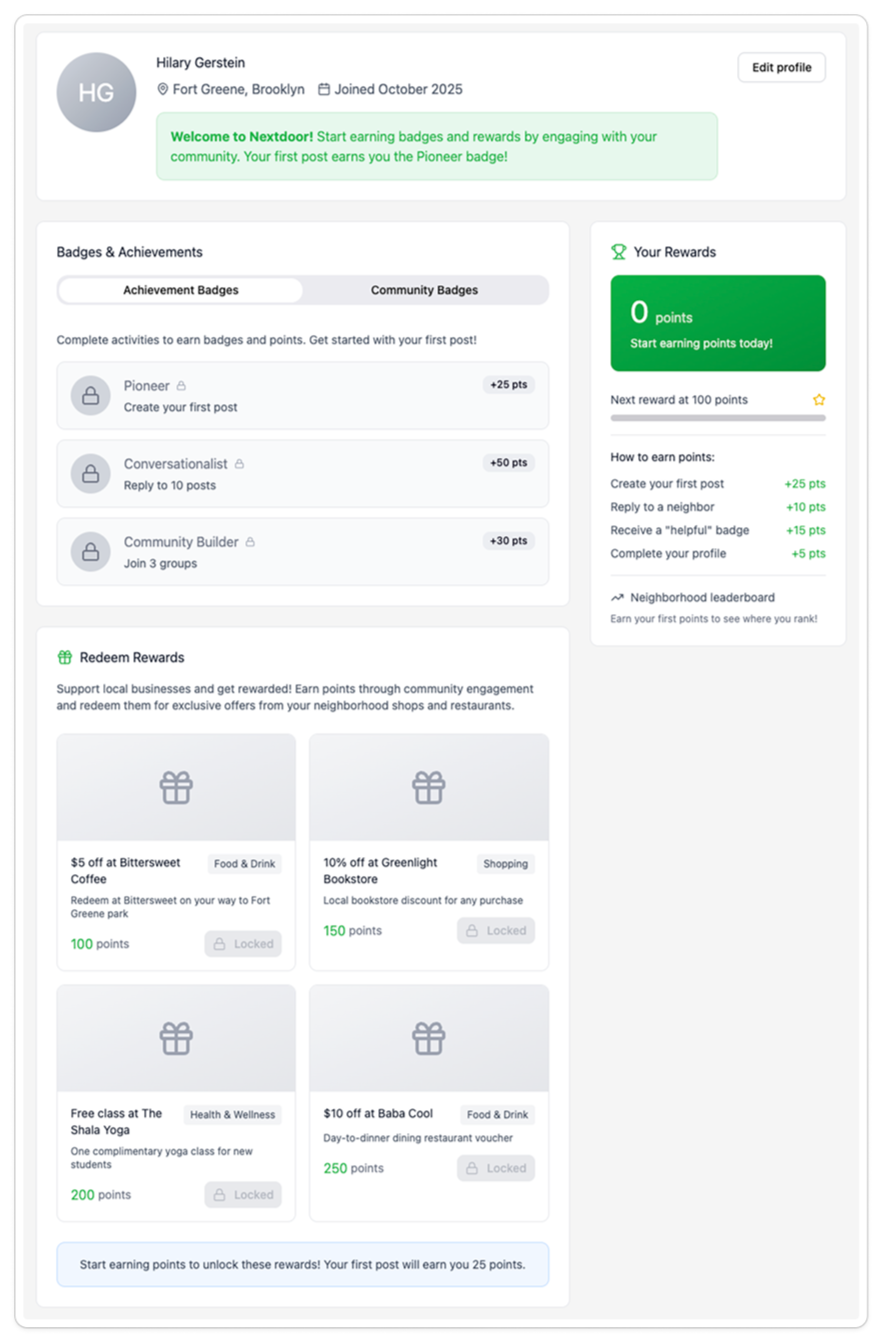Click the '10% off at Greenlight Bookstore' title
Viewport: 882px width, 1342px height.
tap(381, 871)
